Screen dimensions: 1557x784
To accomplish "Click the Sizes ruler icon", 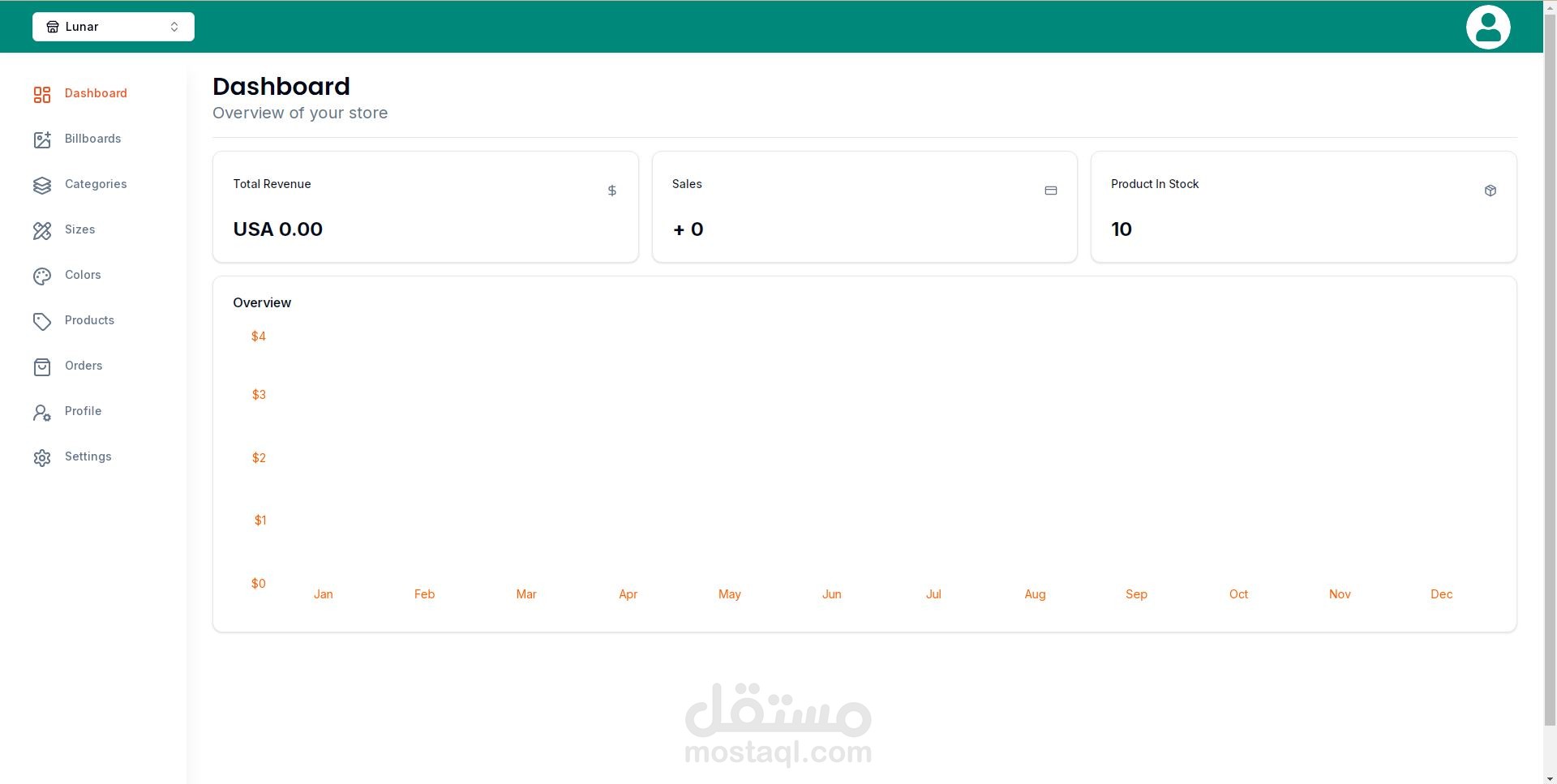I will pos(42,230).
